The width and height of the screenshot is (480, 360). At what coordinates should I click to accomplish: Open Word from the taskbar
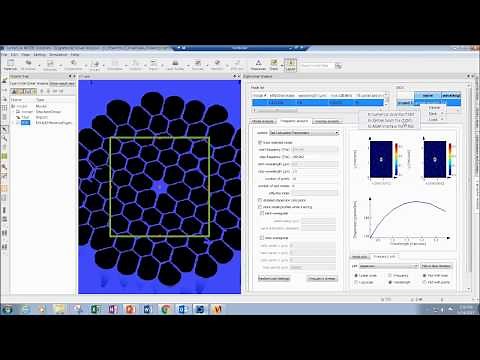[x=147, y=309]
